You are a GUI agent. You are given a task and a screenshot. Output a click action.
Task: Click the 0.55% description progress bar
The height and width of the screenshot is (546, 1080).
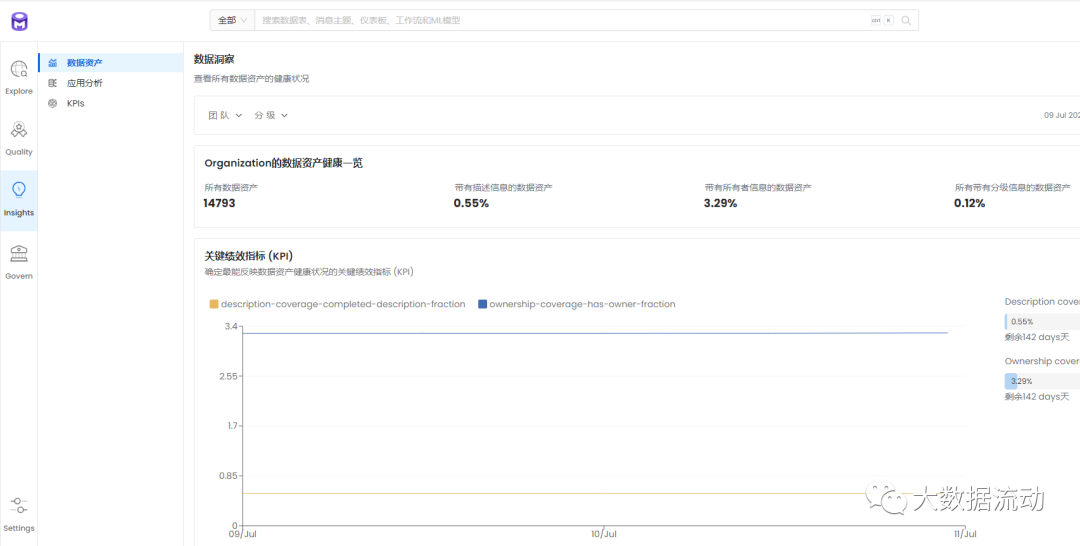click(x=1042, y=322)
